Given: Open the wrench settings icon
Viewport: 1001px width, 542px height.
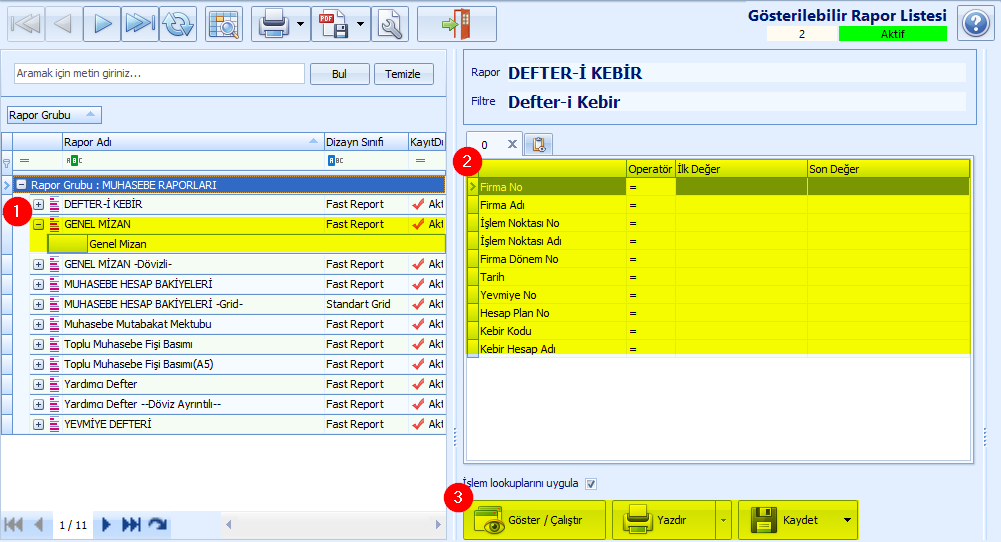Looking at the screenshot, I should (390, 24).
